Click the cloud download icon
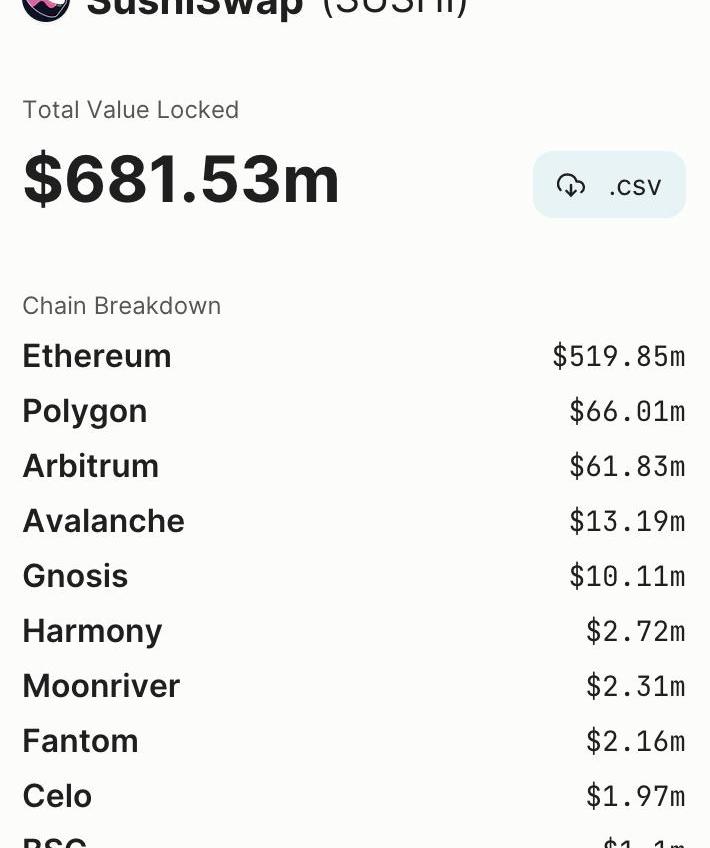The height and width of the screenshot is (848, 710). point(570,186)
